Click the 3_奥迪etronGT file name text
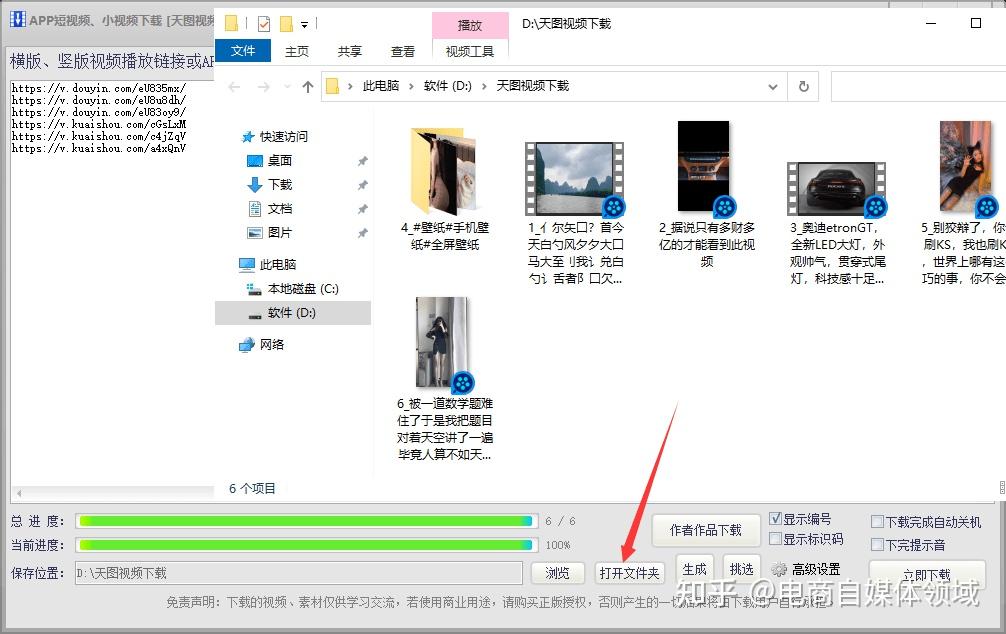Image resolution: width=1006 pixels, height=634 pixels. coord(837,253)
